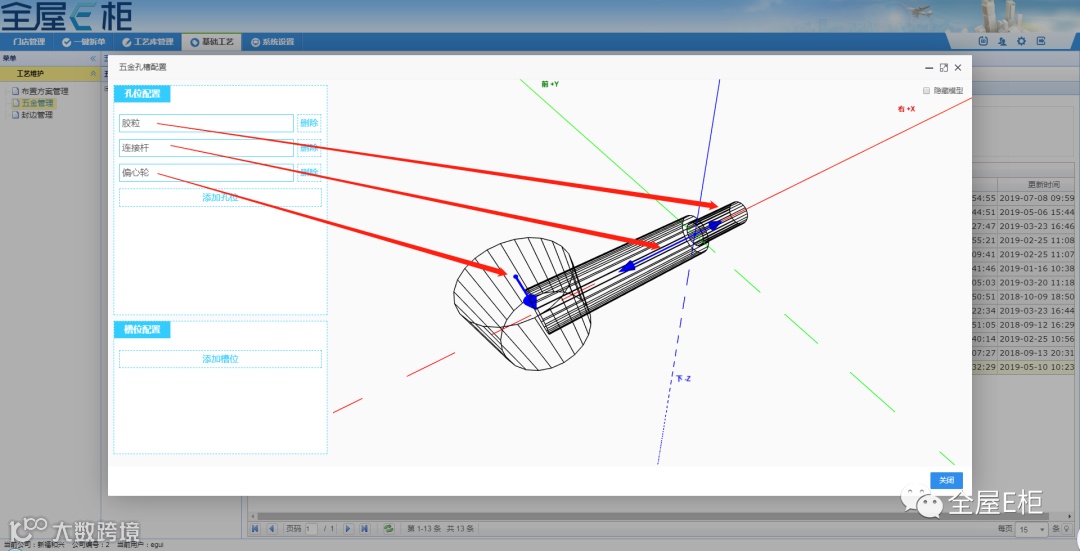The width and height of the screenshot is (1080, 551).
Task: Click the calendar icon in top-right header
Action: pos(983,41)
